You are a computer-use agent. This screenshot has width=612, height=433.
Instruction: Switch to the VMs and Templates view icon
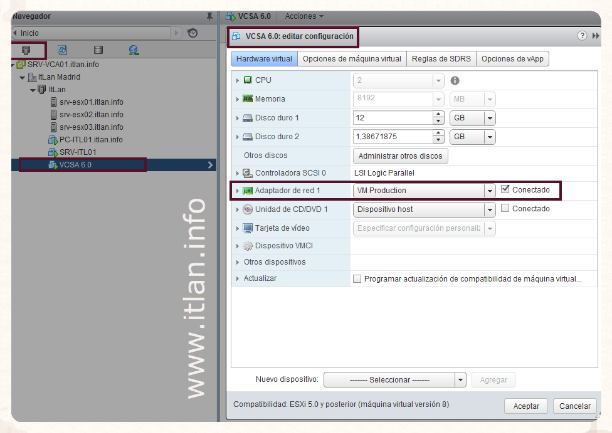pos(62,49)
